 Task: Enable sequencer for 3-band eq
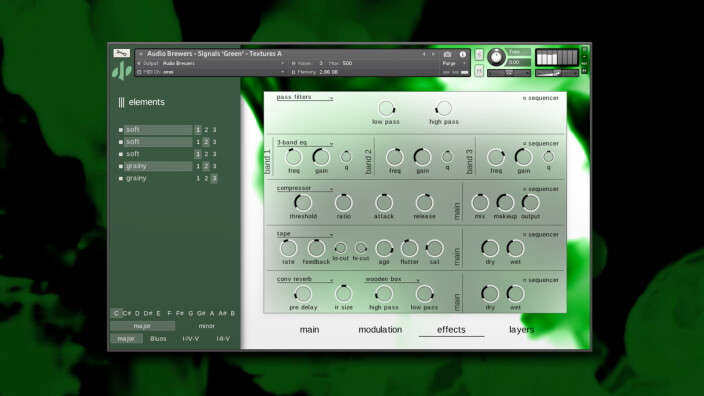click(x=541, y=144)
